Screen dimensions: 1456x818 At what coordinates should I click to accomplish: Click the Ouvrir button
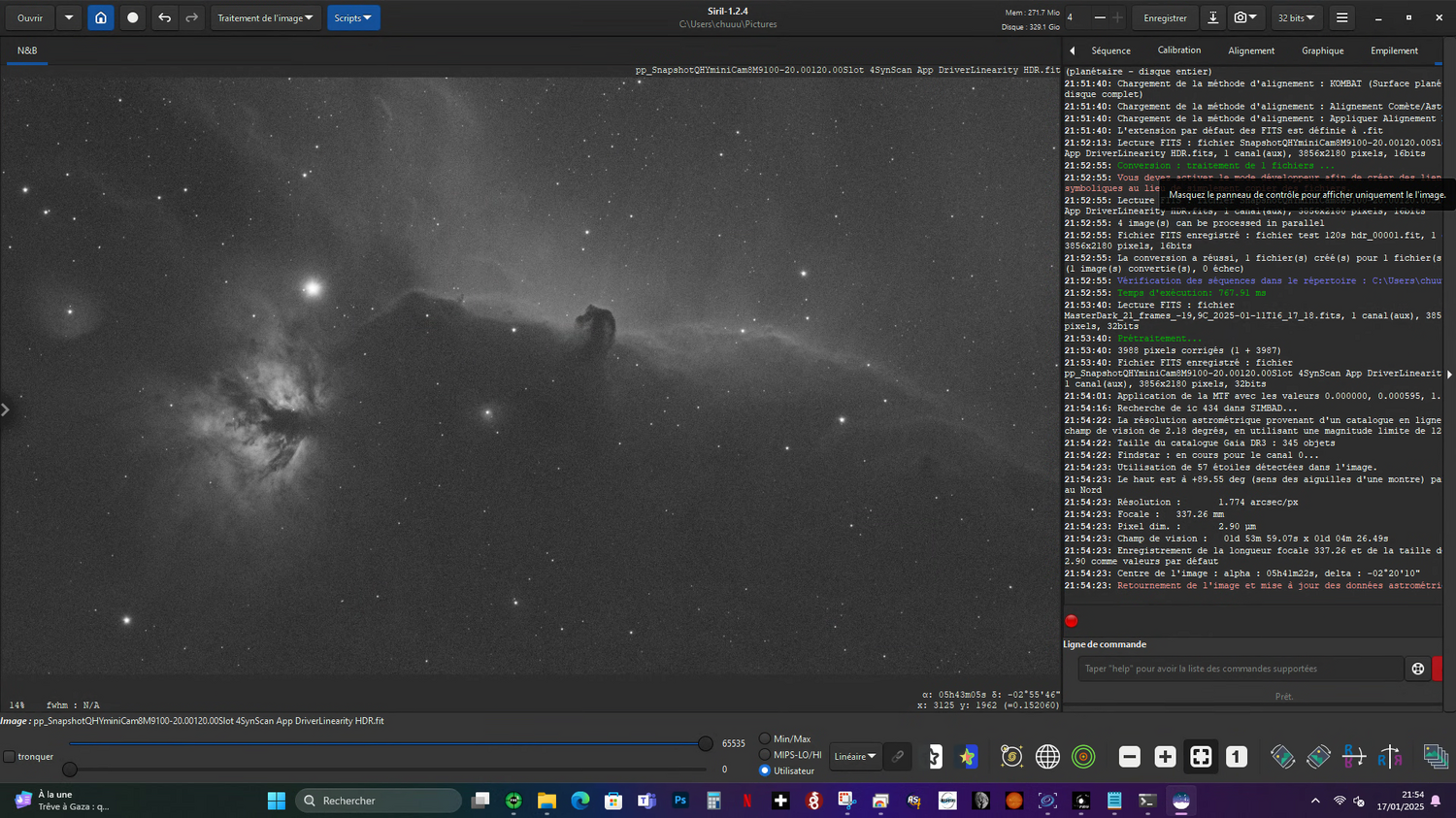click(x=30, y=17)
